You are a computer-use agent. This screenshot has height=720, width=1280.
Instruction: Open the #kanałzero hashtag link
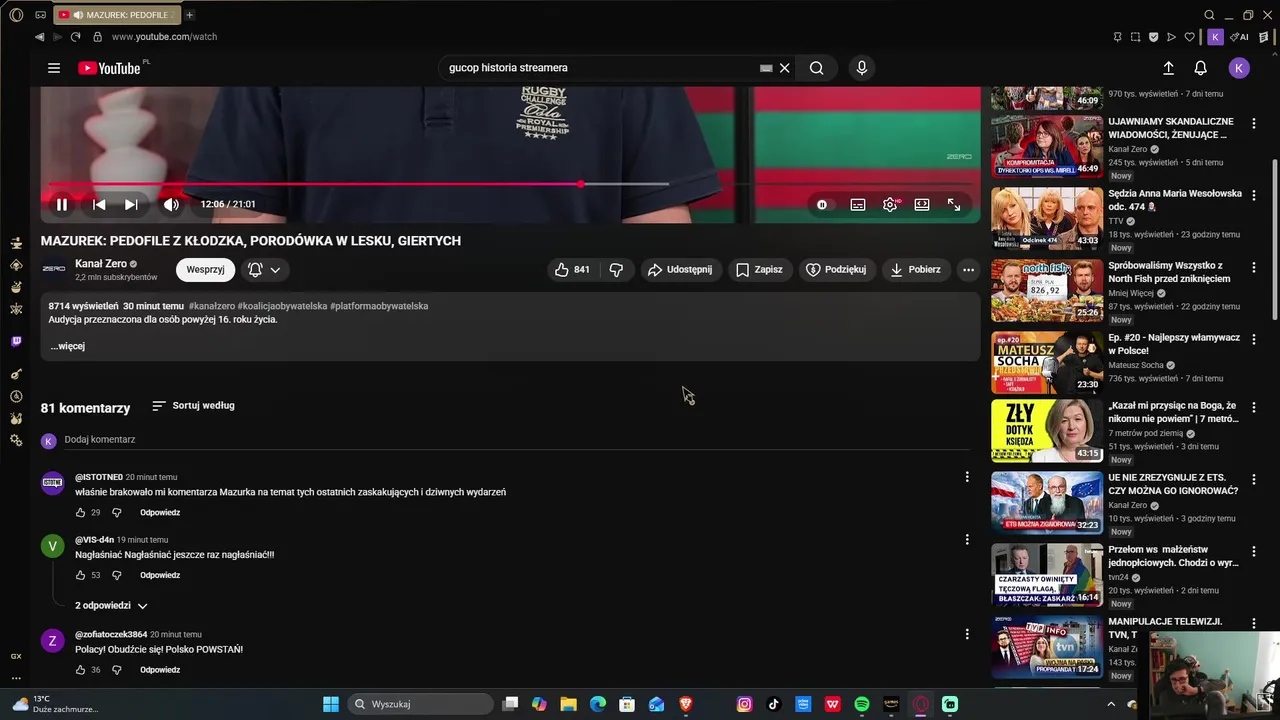(x=212, y=306)
